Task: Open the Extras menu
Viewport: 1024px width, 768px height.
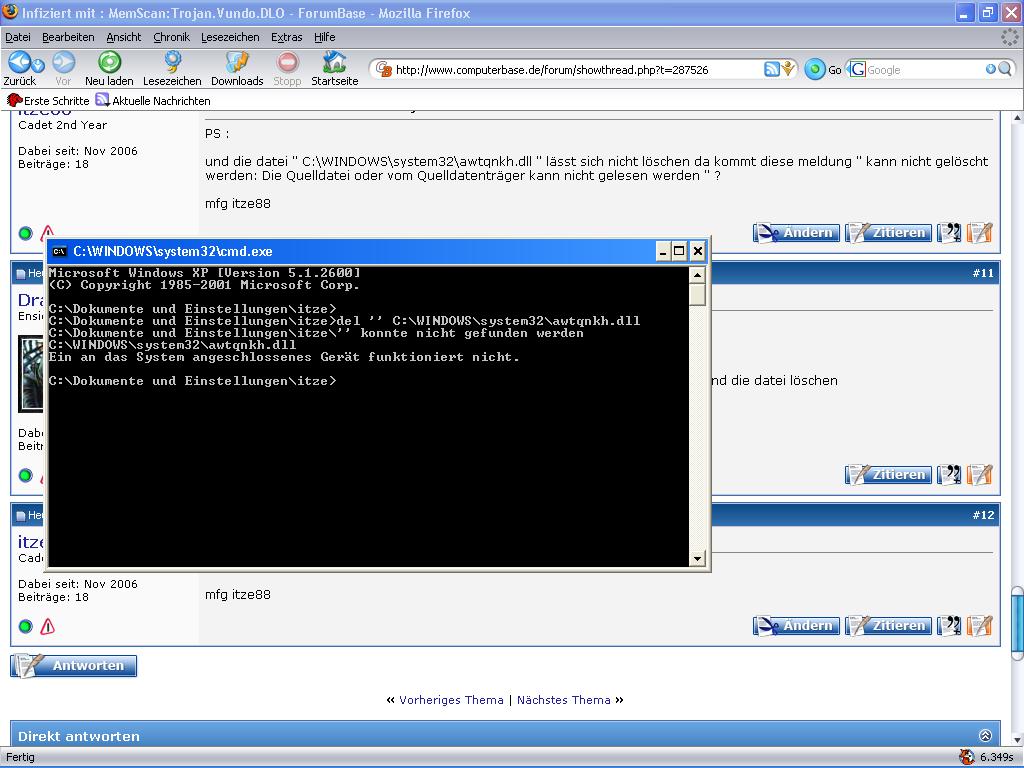Action: click(x=287, y=37)
